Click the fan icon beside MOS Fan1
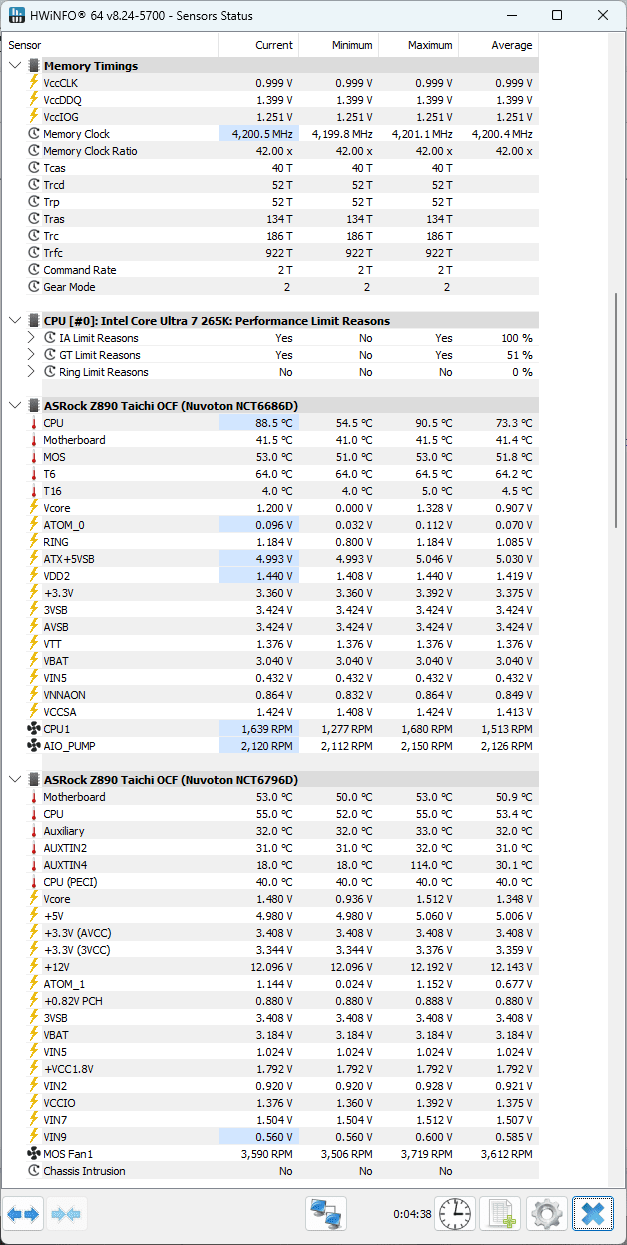627x1245 pixels. coord(34,1154)
